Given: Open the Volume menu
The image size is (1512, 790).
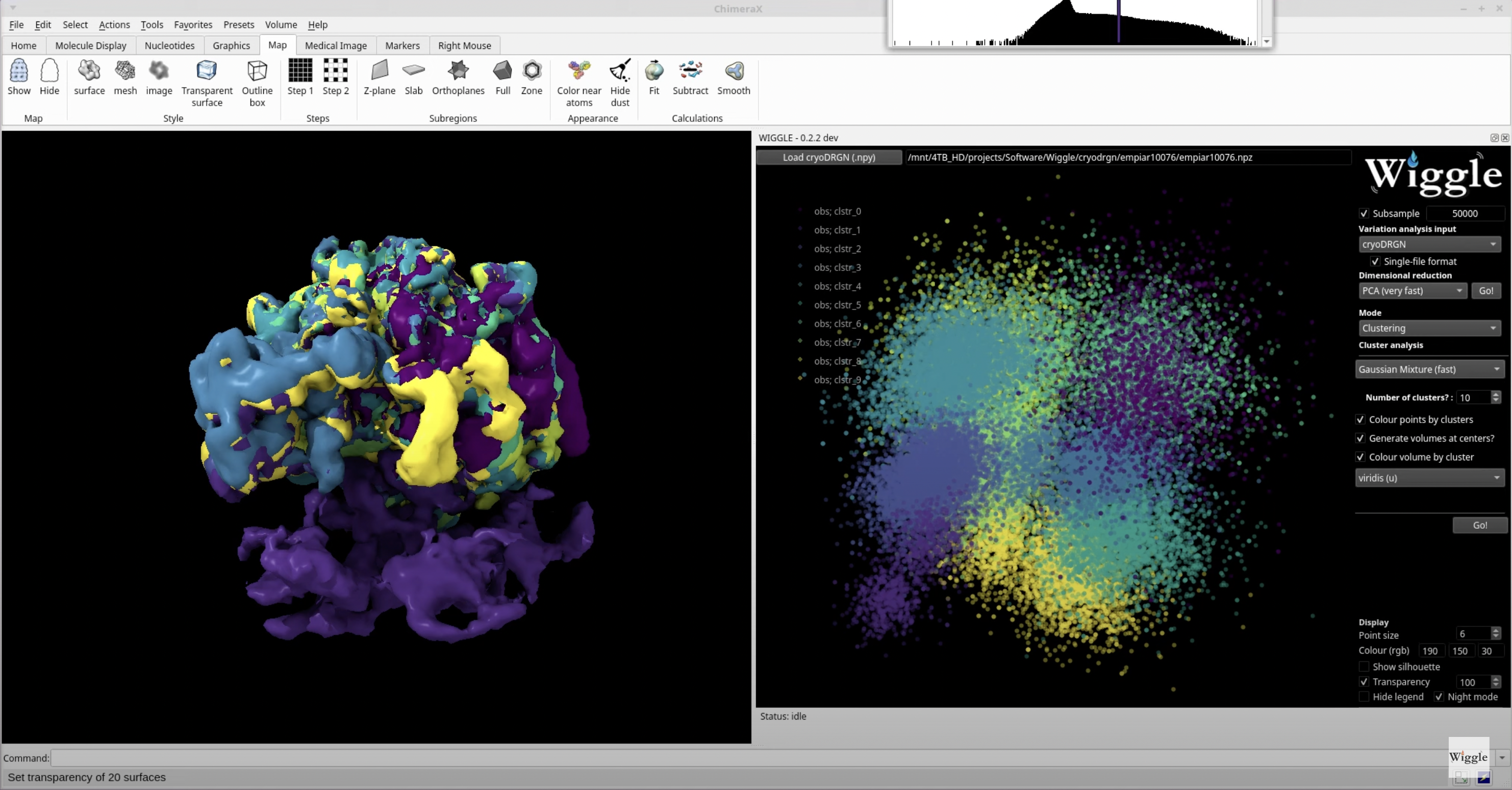Looking at the screenshot, I should click(281, 24).
